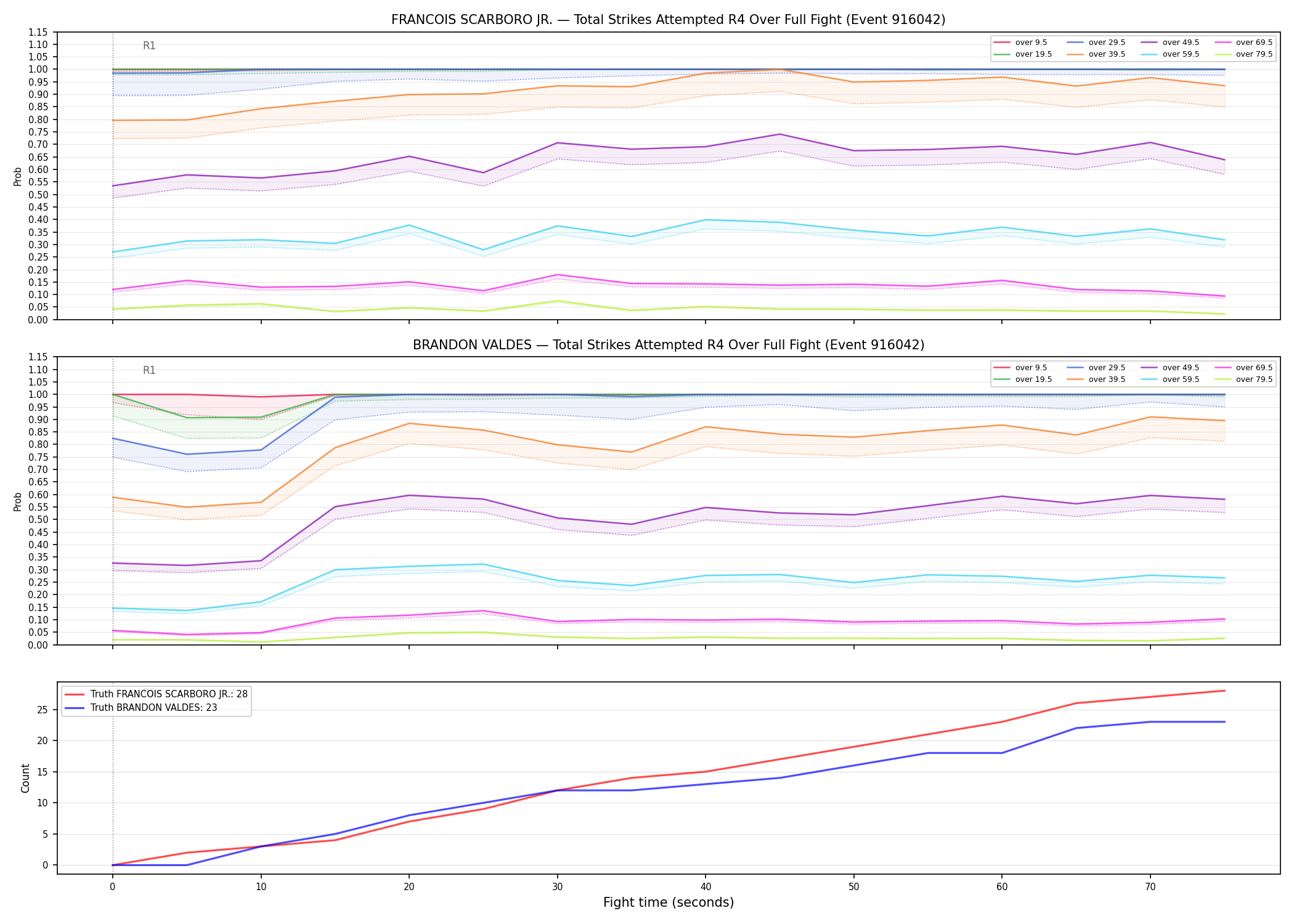Viewport: 1294px width, 924px height.
Task: Click Count axis tick label '15'
Action: pos(43,772)
